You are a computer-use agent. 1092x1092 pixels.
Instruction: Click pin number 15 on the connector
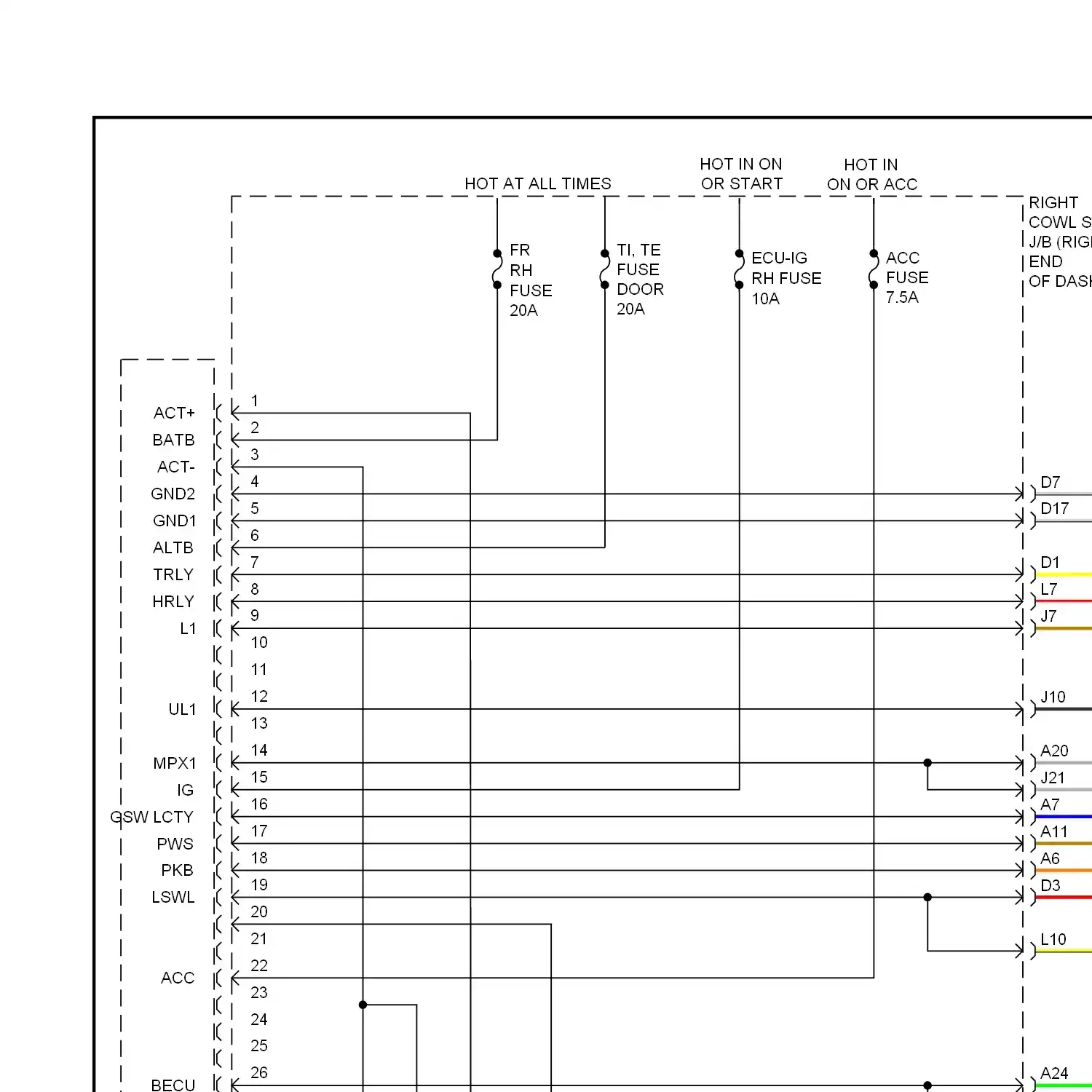point(259,777)
